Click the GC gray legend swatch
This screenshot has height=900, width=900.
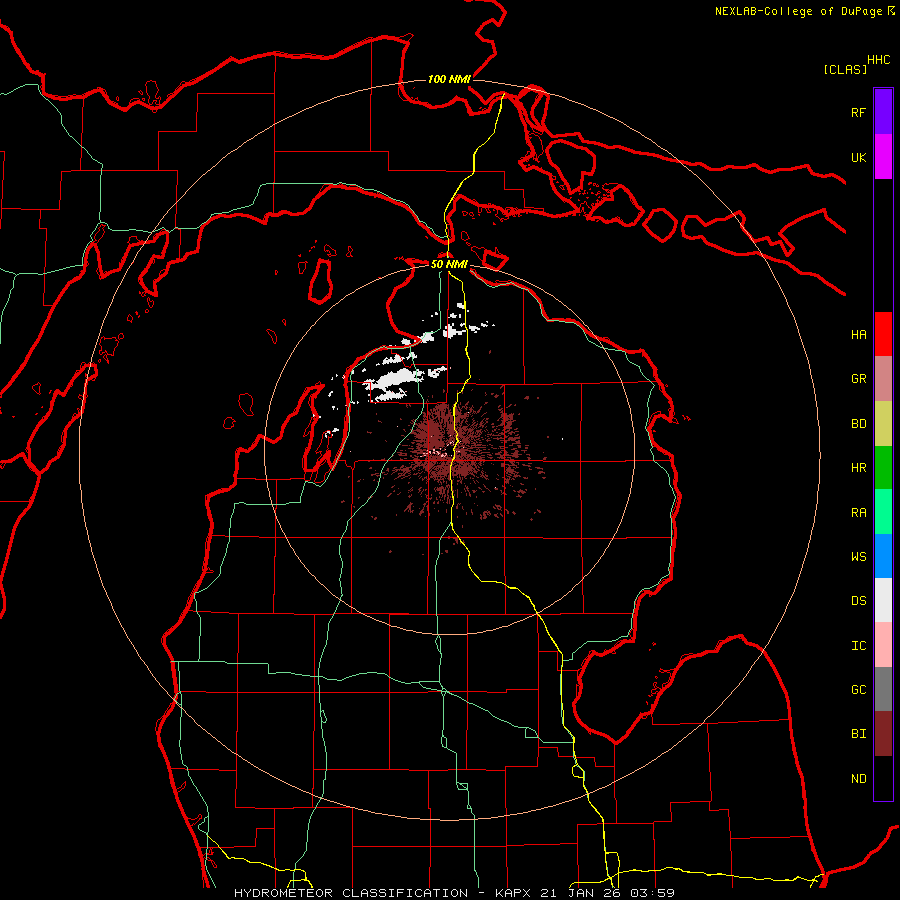883,689
